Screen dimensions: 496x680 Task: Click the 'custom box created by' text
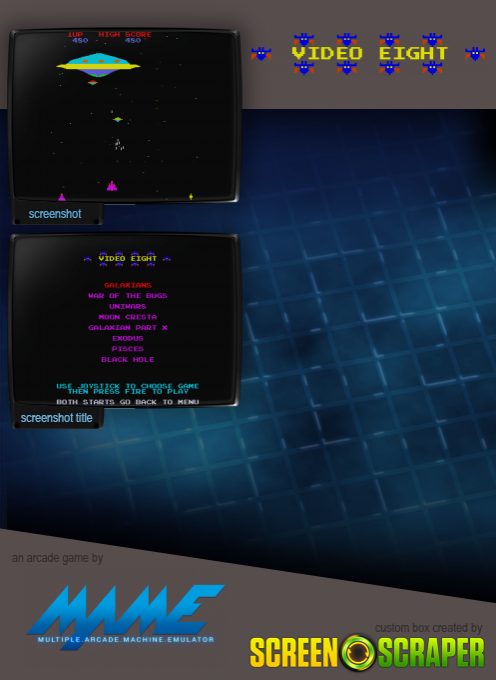click(428, 628)
